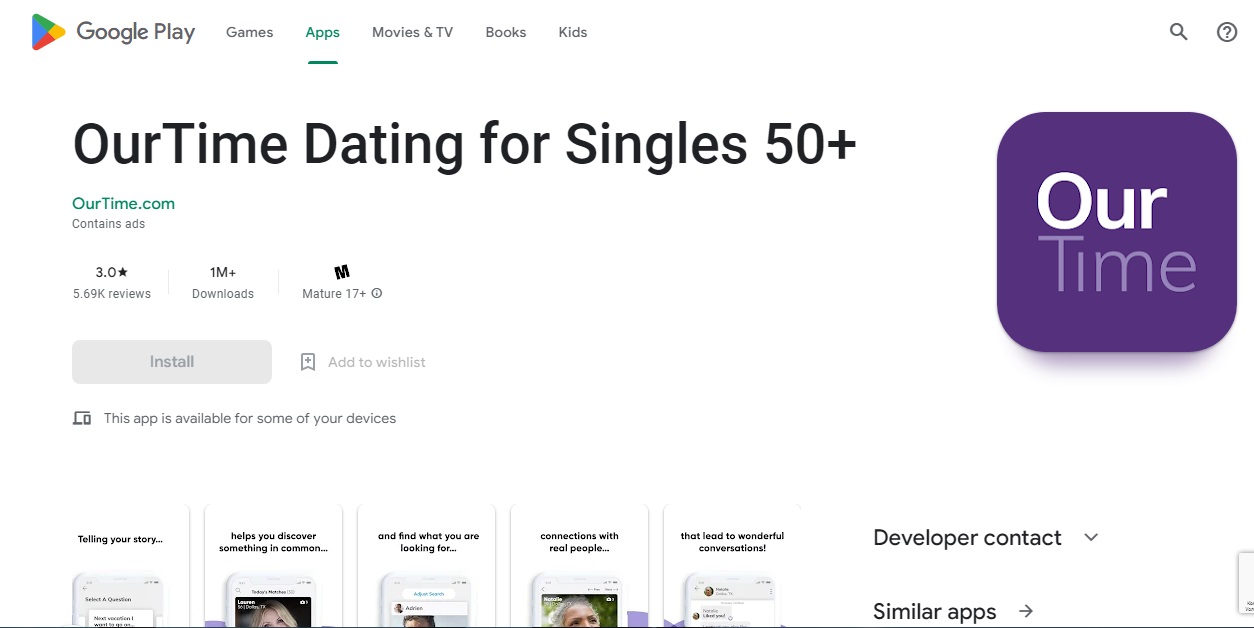
Task: Click the Contains ads text
Action: [x=108, y=224]
